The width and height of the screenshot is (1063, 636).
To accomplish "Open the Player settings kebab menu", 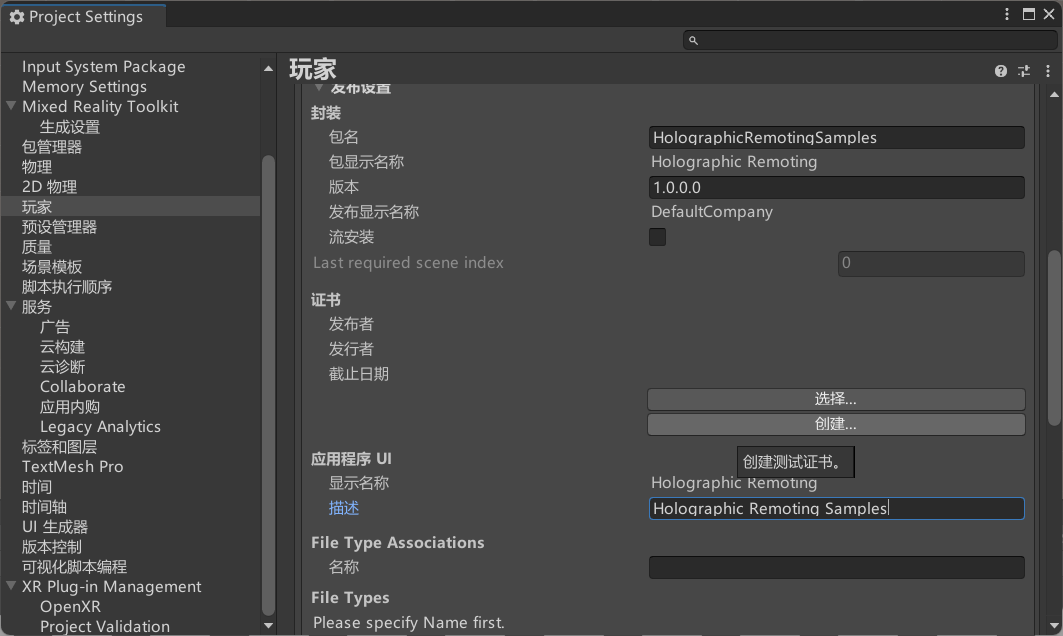I will (1047, 71).
